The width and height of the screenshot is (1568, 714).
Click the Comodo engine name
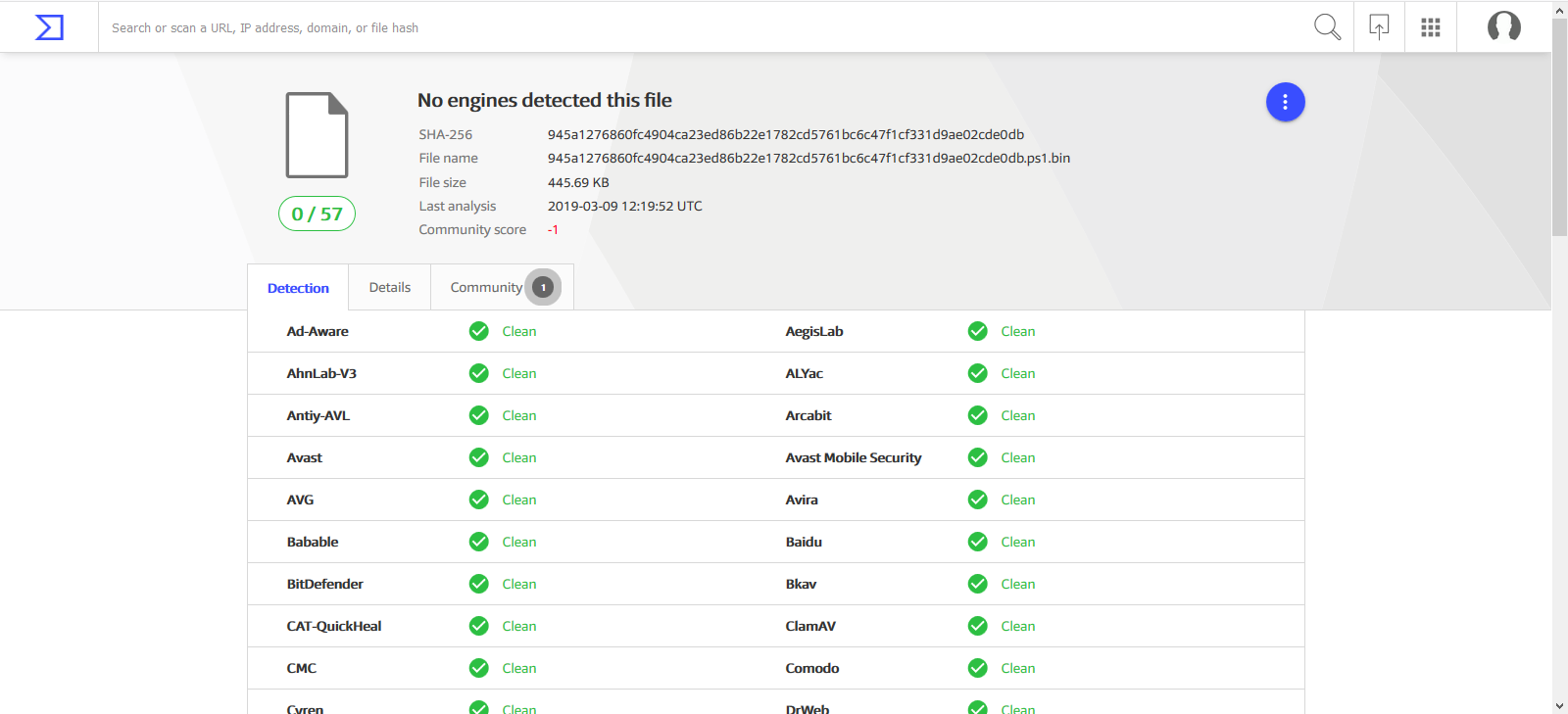[x=812, y=668]
